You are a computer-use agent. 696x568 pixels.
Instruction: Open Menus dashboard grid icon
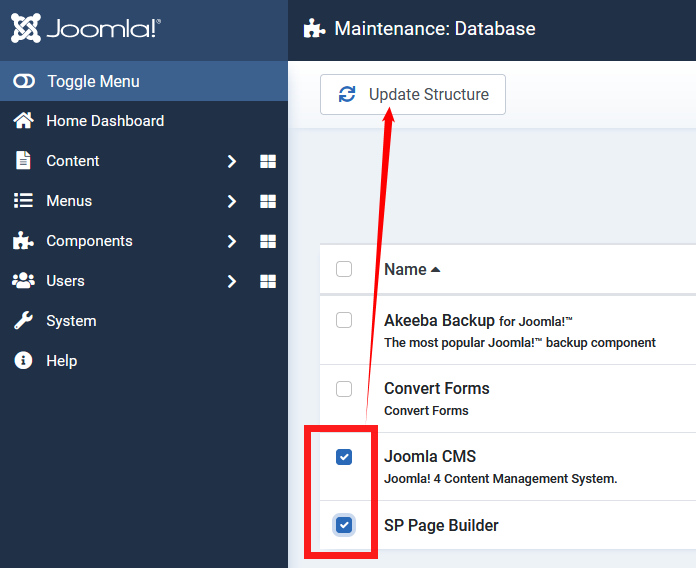(x=267, y=201)
